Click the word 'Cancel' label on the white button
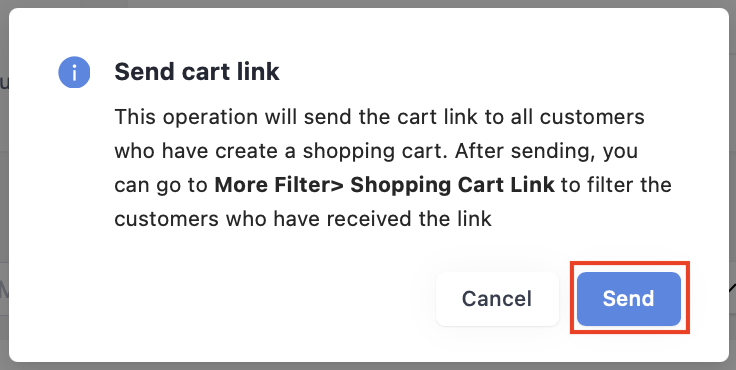The image size is (736, 370). click(x=497, y=299)
